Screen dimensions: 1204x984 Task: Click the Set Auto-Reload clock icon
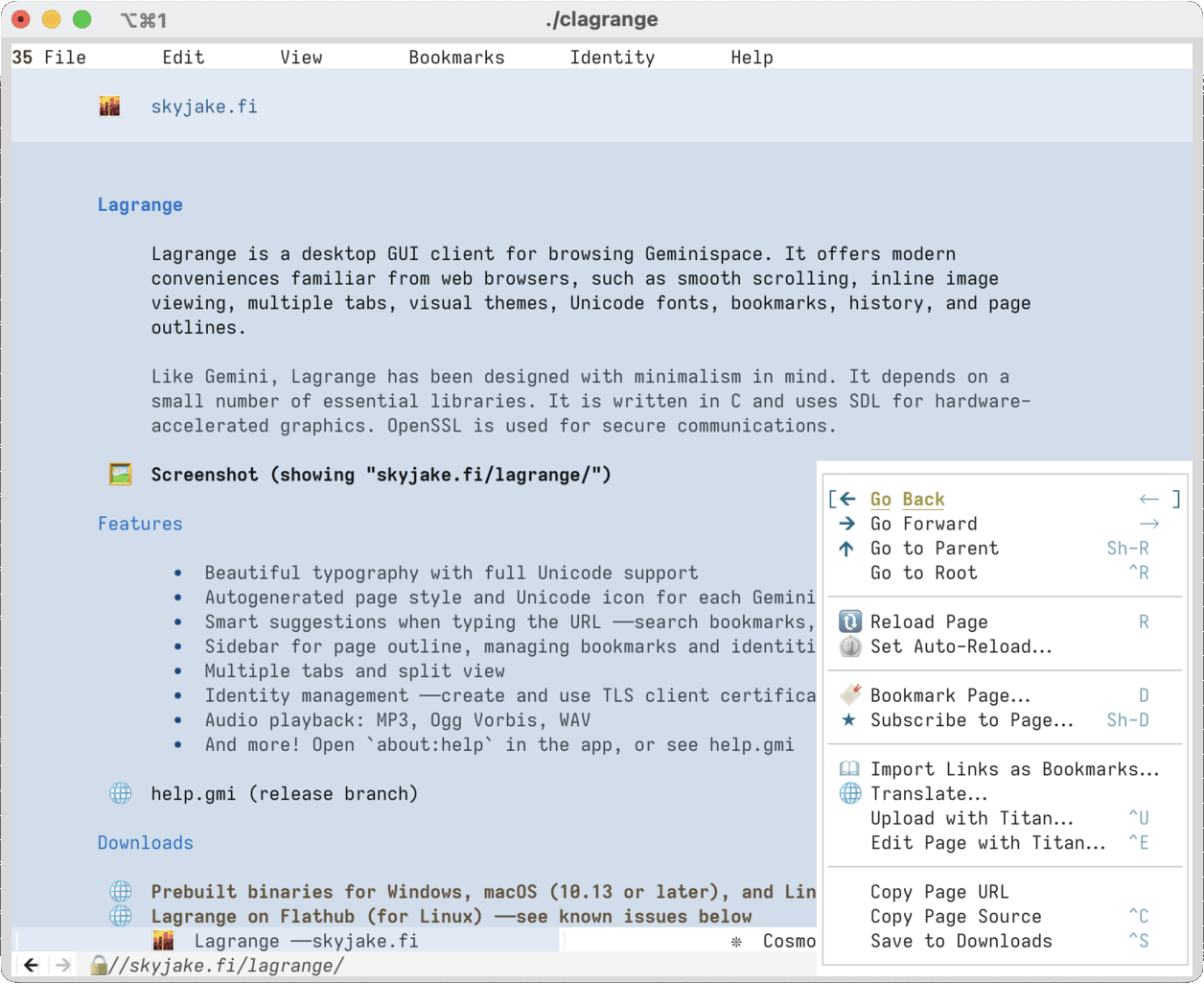pos(850,646)
